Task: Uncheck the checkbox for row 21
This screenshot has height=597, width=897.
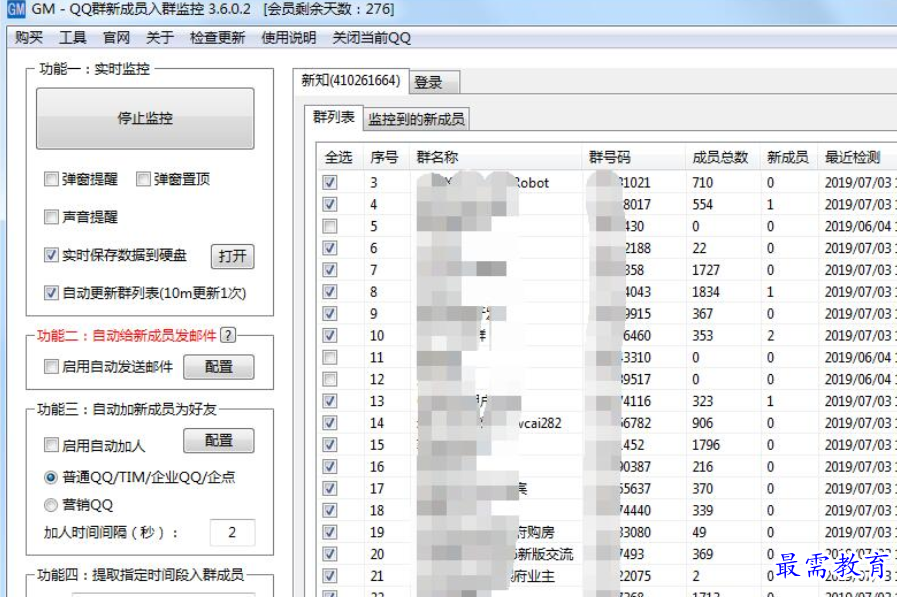Action: tap(330, 576)
